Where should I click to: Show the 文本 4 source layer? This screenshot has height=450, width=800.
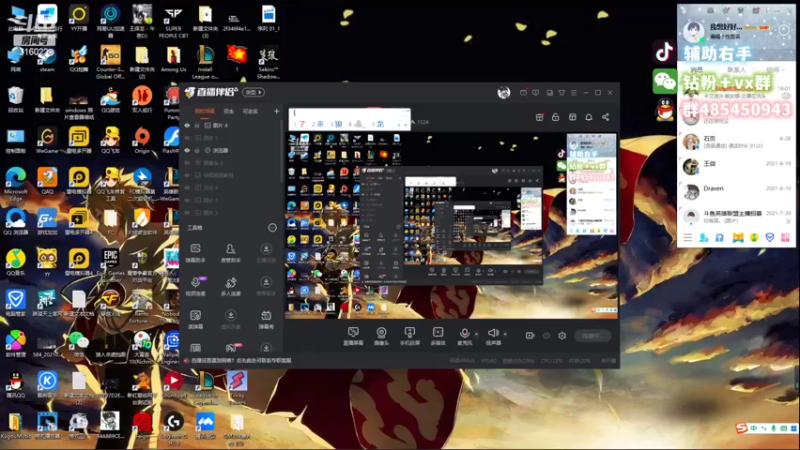coord(187,188)
